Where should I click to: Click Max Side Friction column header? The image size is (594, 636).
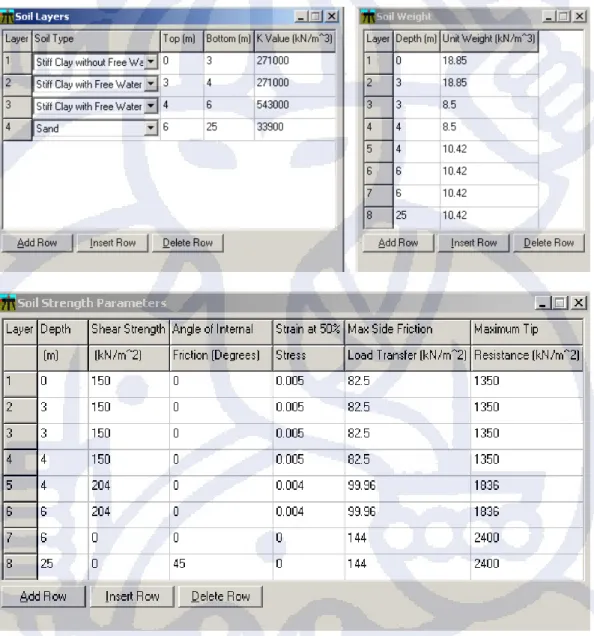[407, 345]
